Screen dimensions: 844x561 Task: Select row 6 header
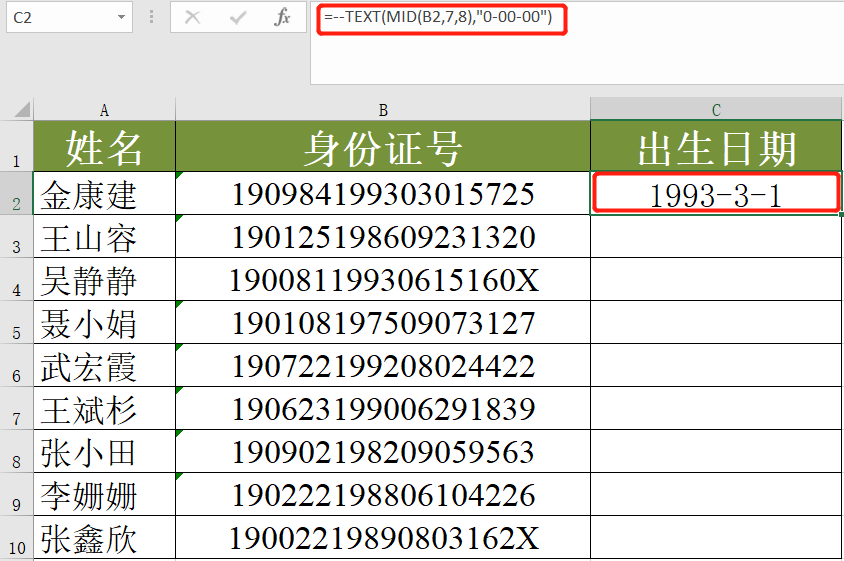pyautogui.click(x=17, y=366)
